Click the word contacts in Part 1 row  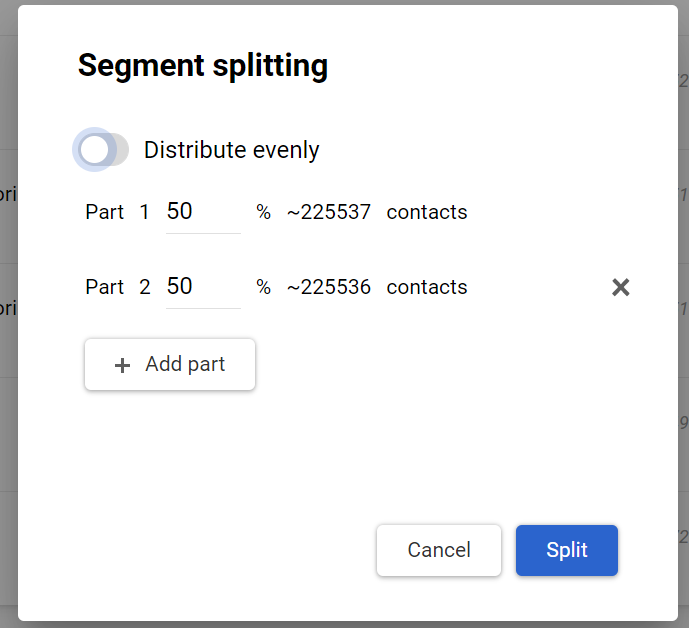pyautogui.click(x=427, y=212)
